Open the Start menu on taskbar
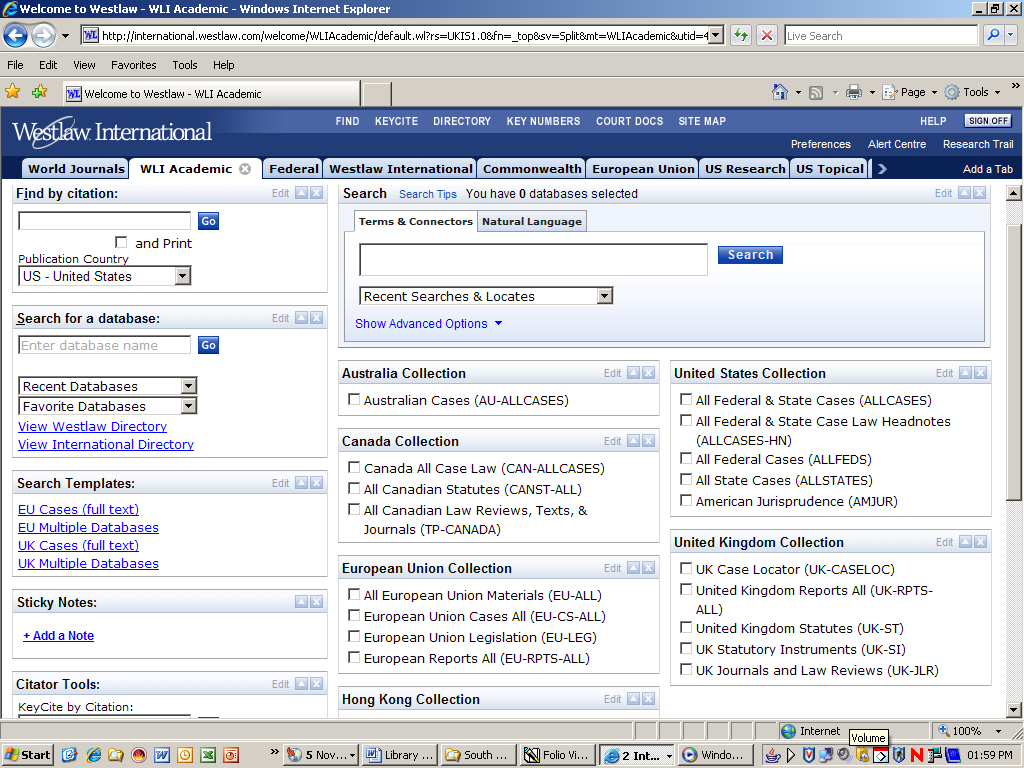 tap(27, 755)
